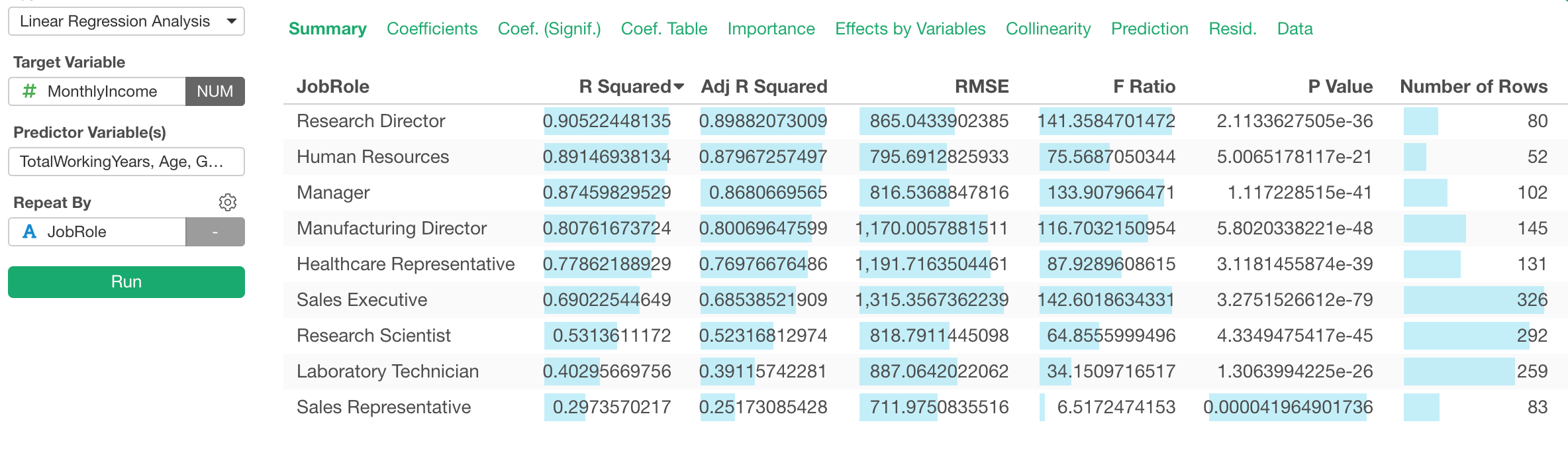This screenshot has width=1568, height=453.
Task: Click the minus button next to JobRole
Action: pos(215,232)
